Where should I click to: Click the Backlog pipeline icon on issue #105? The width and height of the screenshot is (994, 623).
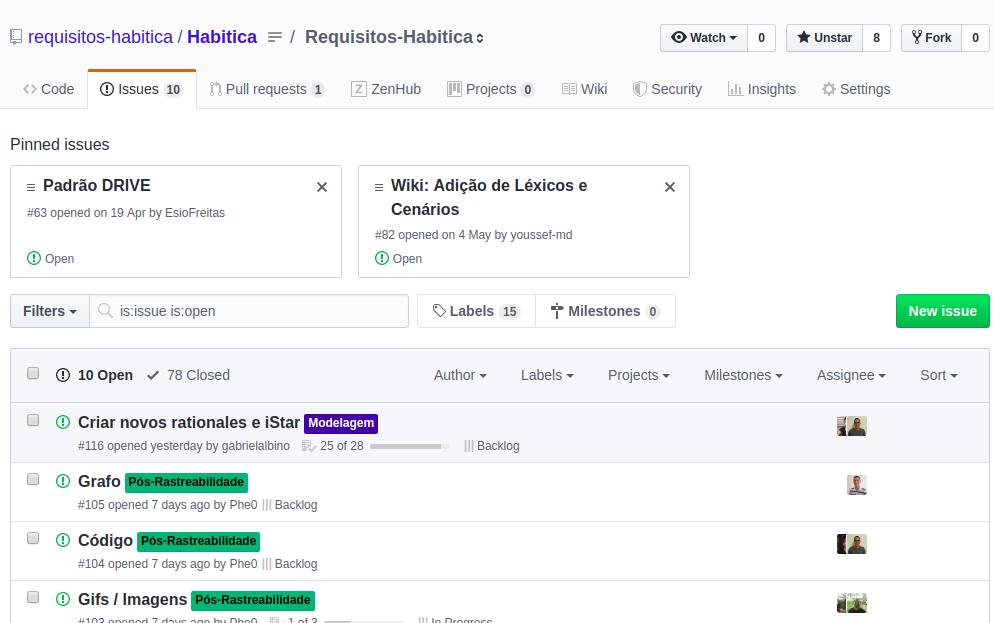point(267,505)
